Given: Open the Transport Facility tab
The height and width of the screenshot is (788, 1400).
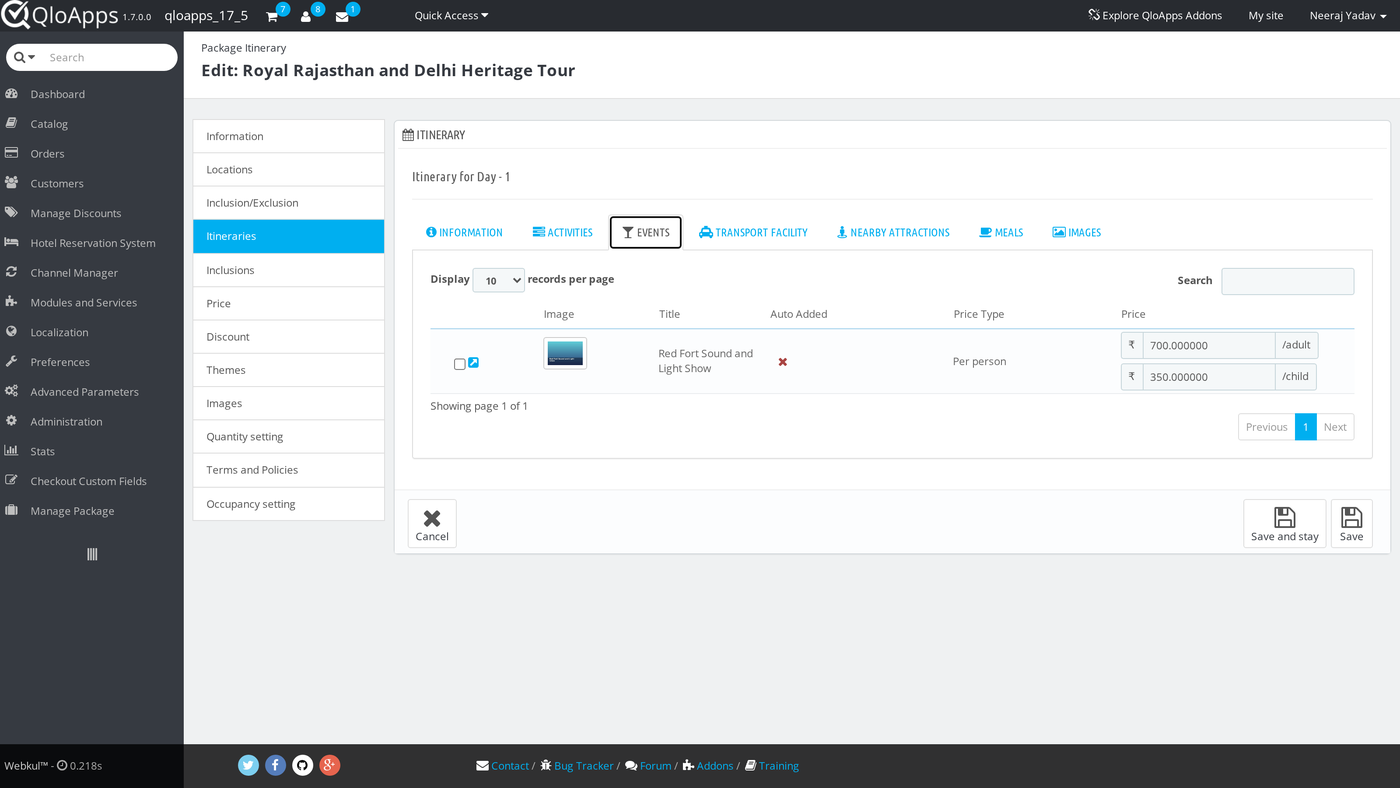Looking at the screenshot, I should tap(753, 232).
